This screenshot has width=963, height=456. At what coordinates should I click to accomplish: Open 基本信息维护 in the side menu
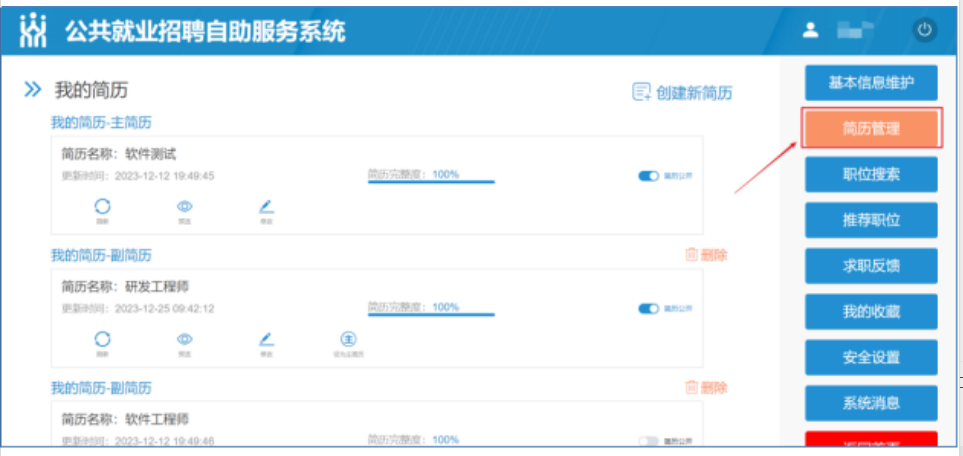click(871, 82)
